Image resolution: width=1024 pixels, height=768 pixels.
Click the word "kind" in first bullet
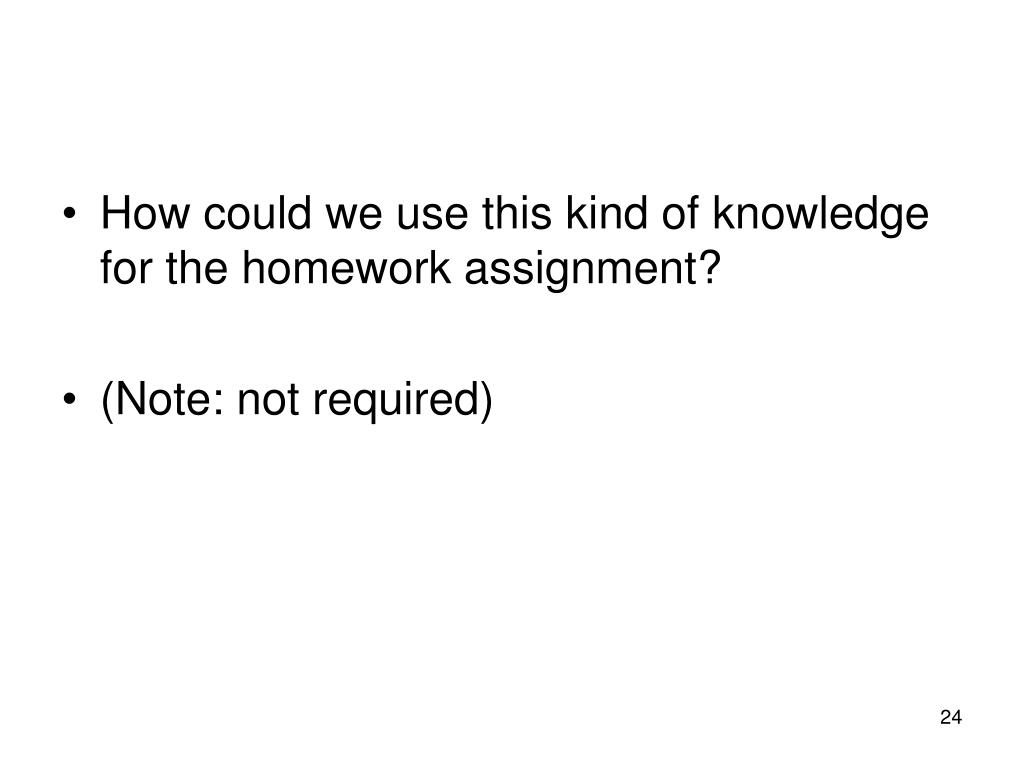click(x=606, y=213)
